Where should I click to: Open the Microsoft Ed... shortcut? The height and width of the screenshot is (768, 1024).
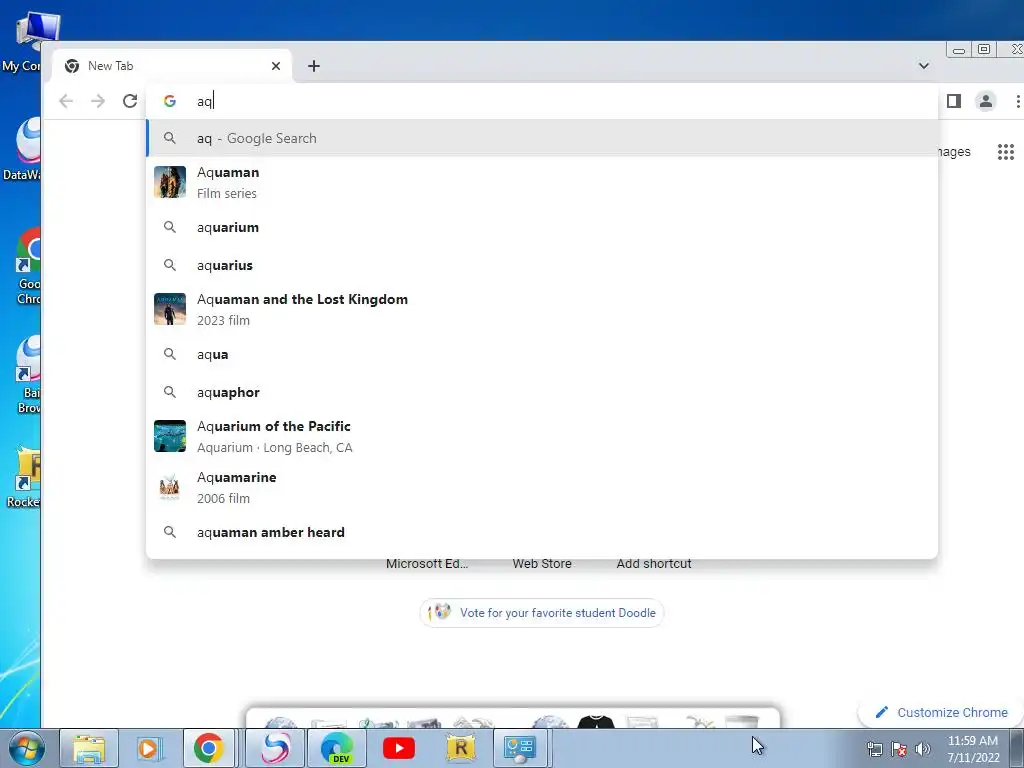pos(427,564)
